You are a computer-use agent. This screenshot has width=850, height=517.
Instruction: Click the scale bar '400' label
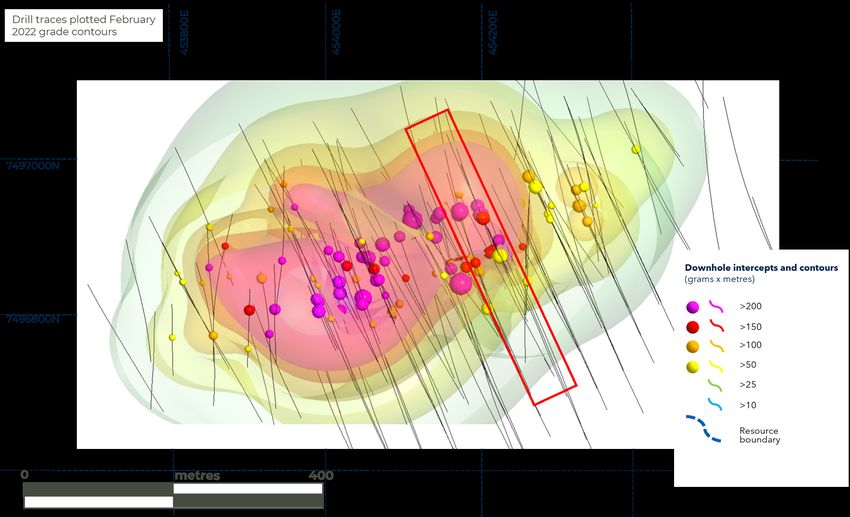(x=321, y=475)
